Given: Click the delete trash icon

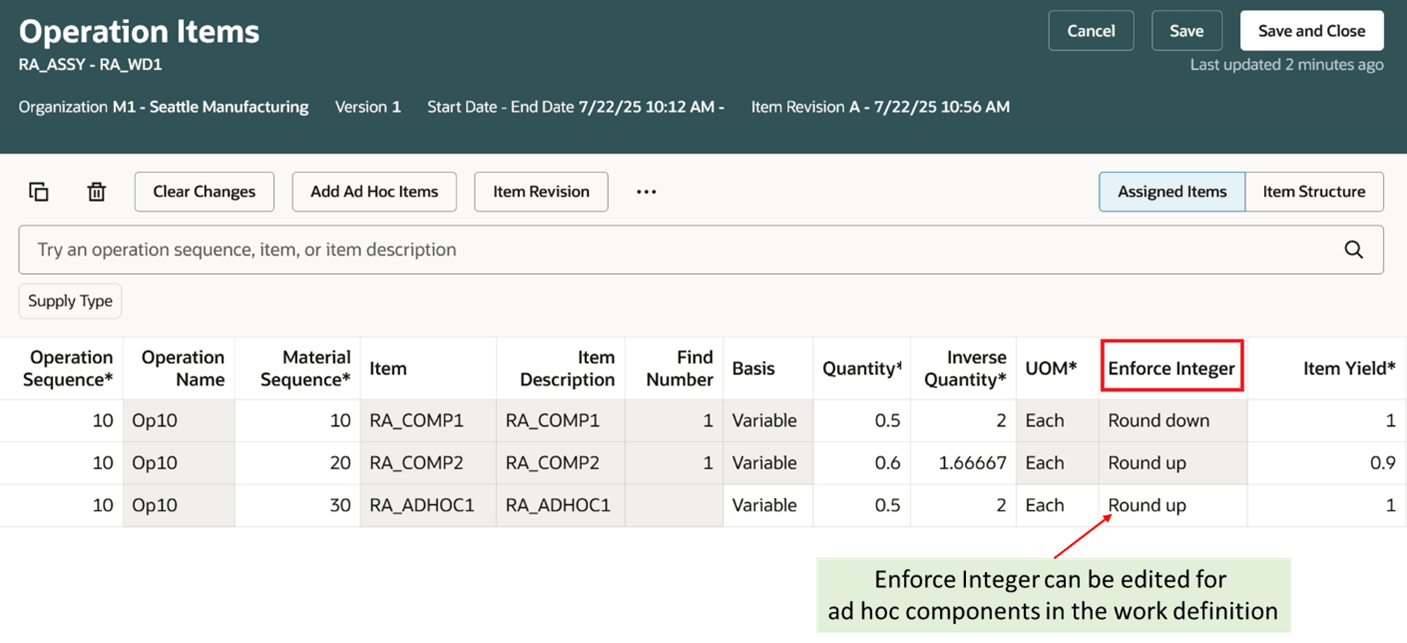Looking at the screenshot, I should point(96,191).
